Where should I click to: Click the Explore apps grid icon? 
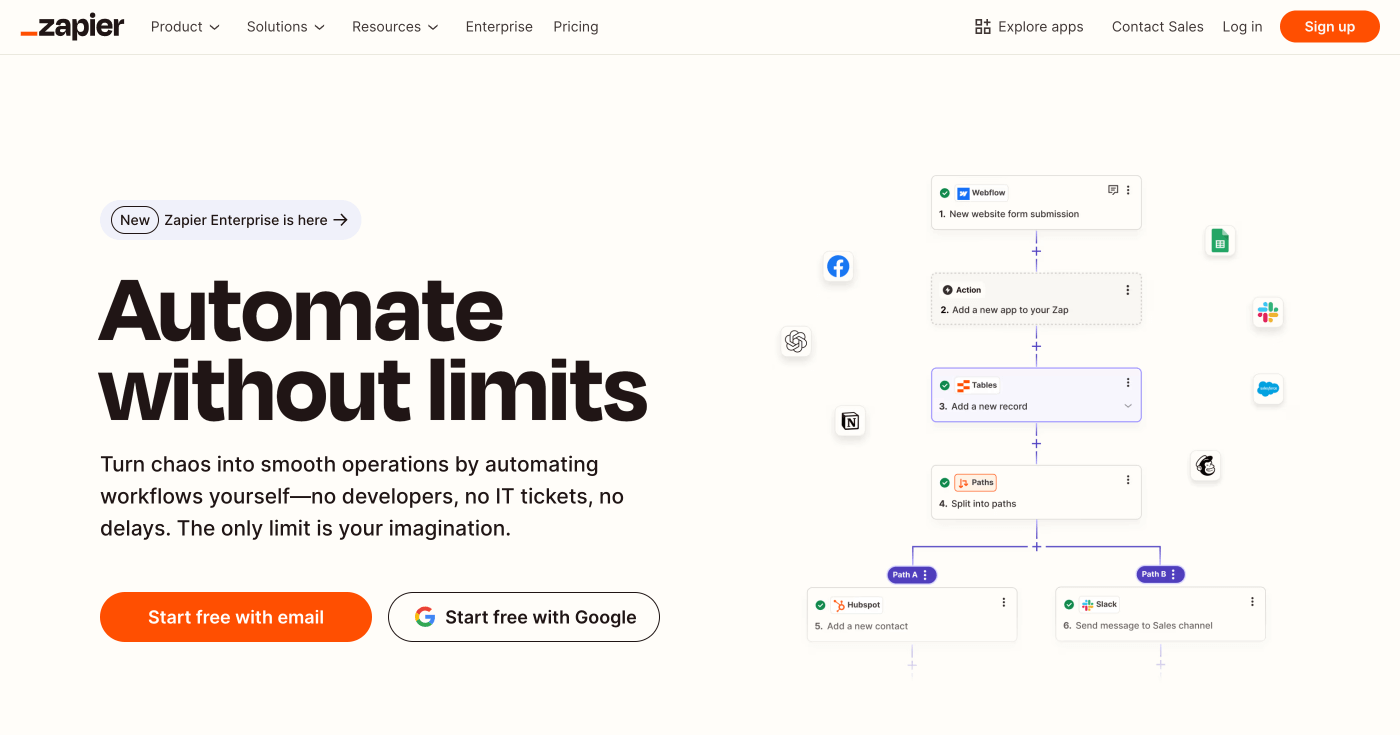pyautogui.click(x=983, y=27)
